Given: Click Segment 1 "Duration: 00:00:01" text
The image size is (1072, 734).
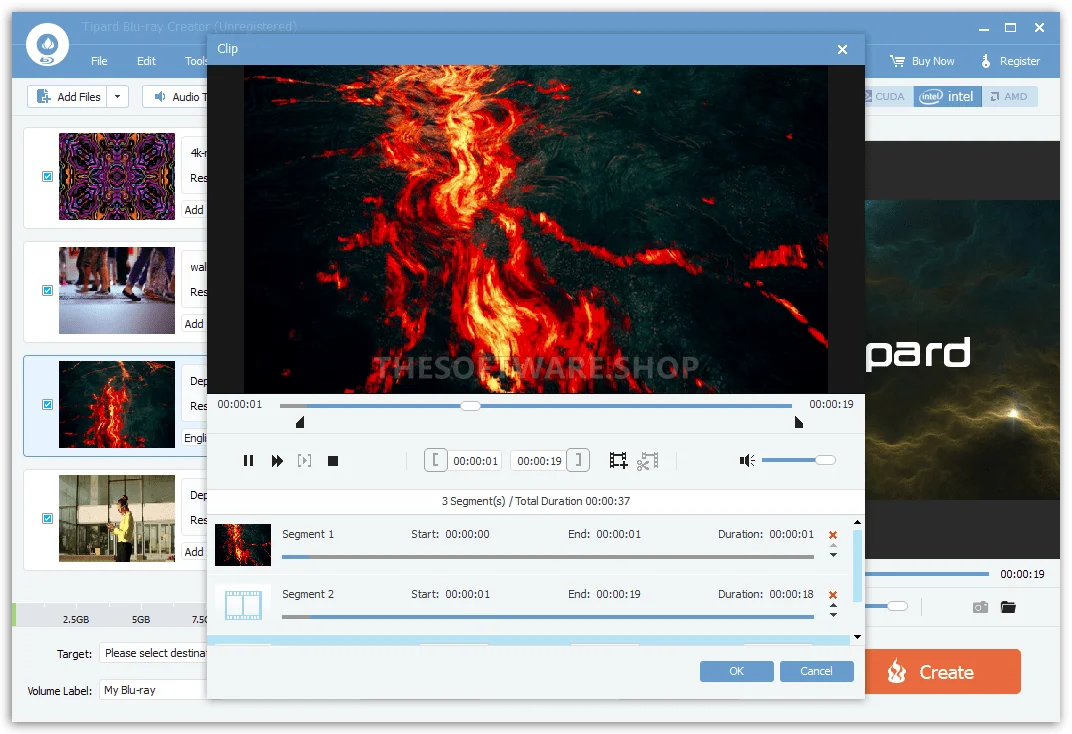Looking at the screenshot, I should (766, 534).
